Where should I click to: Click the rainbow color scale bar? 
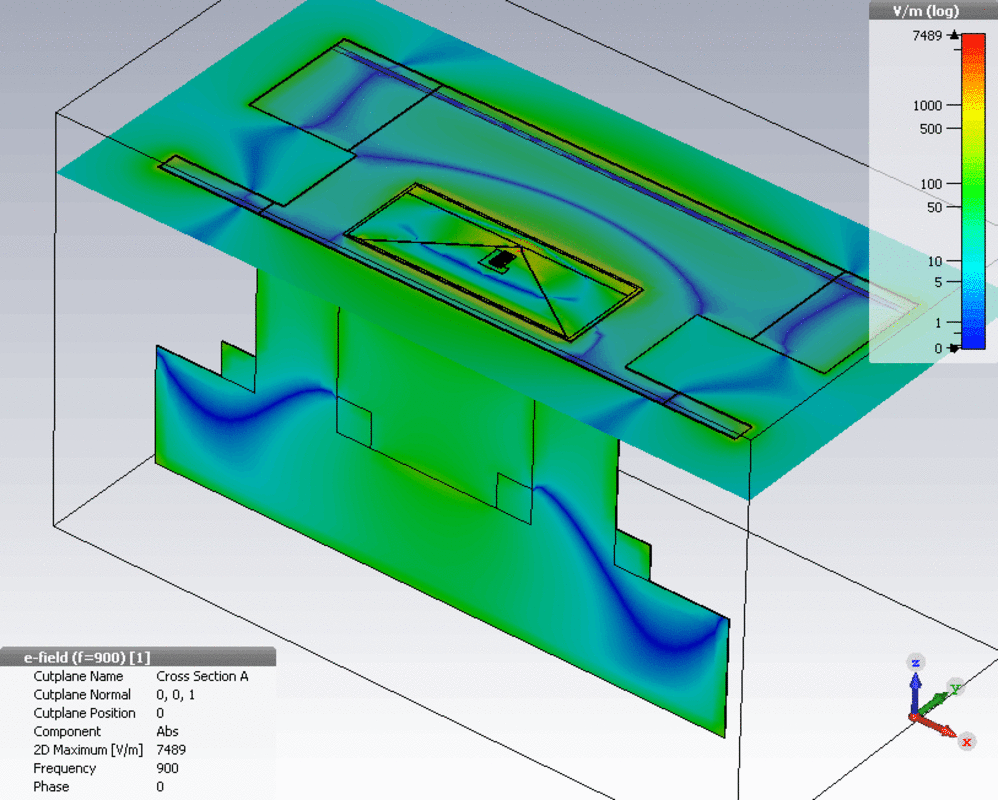click(973, 191)
